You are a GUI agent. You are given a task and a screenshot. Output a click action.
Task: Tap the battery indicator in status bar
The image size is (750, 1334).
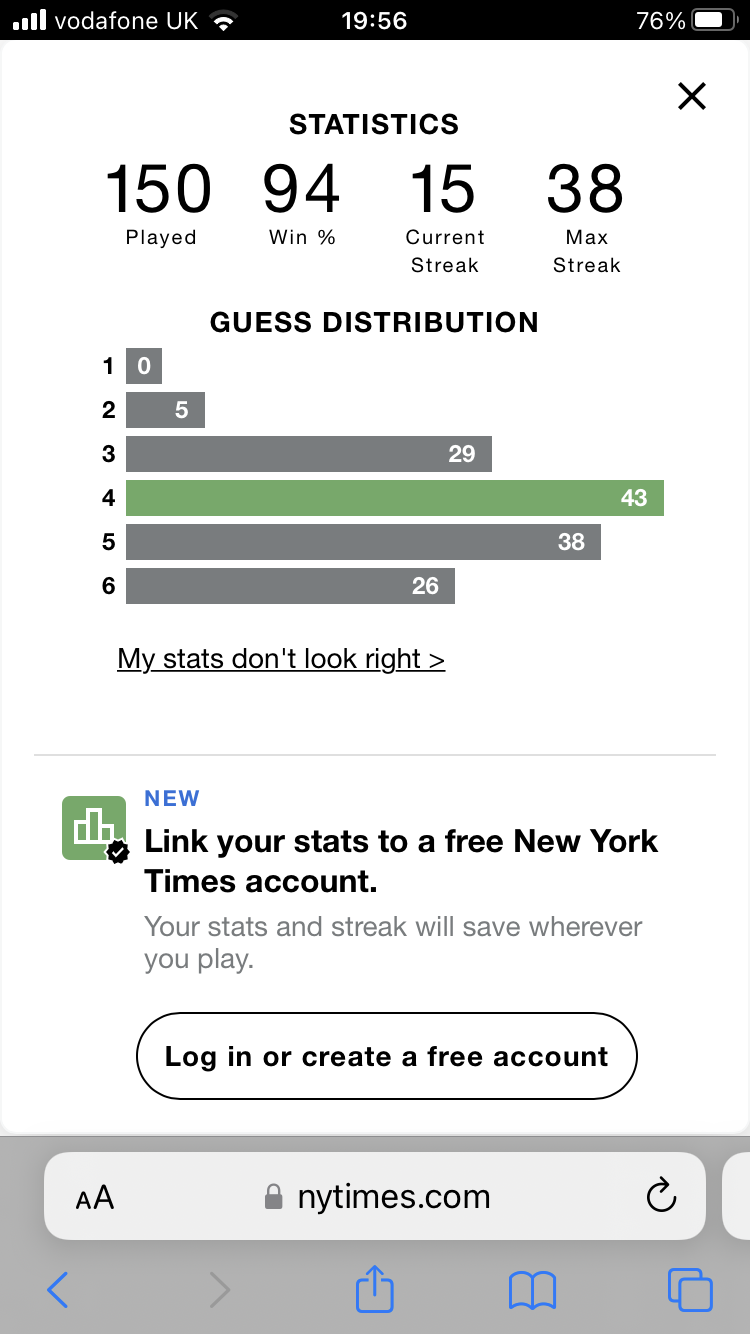click(715, 20)
